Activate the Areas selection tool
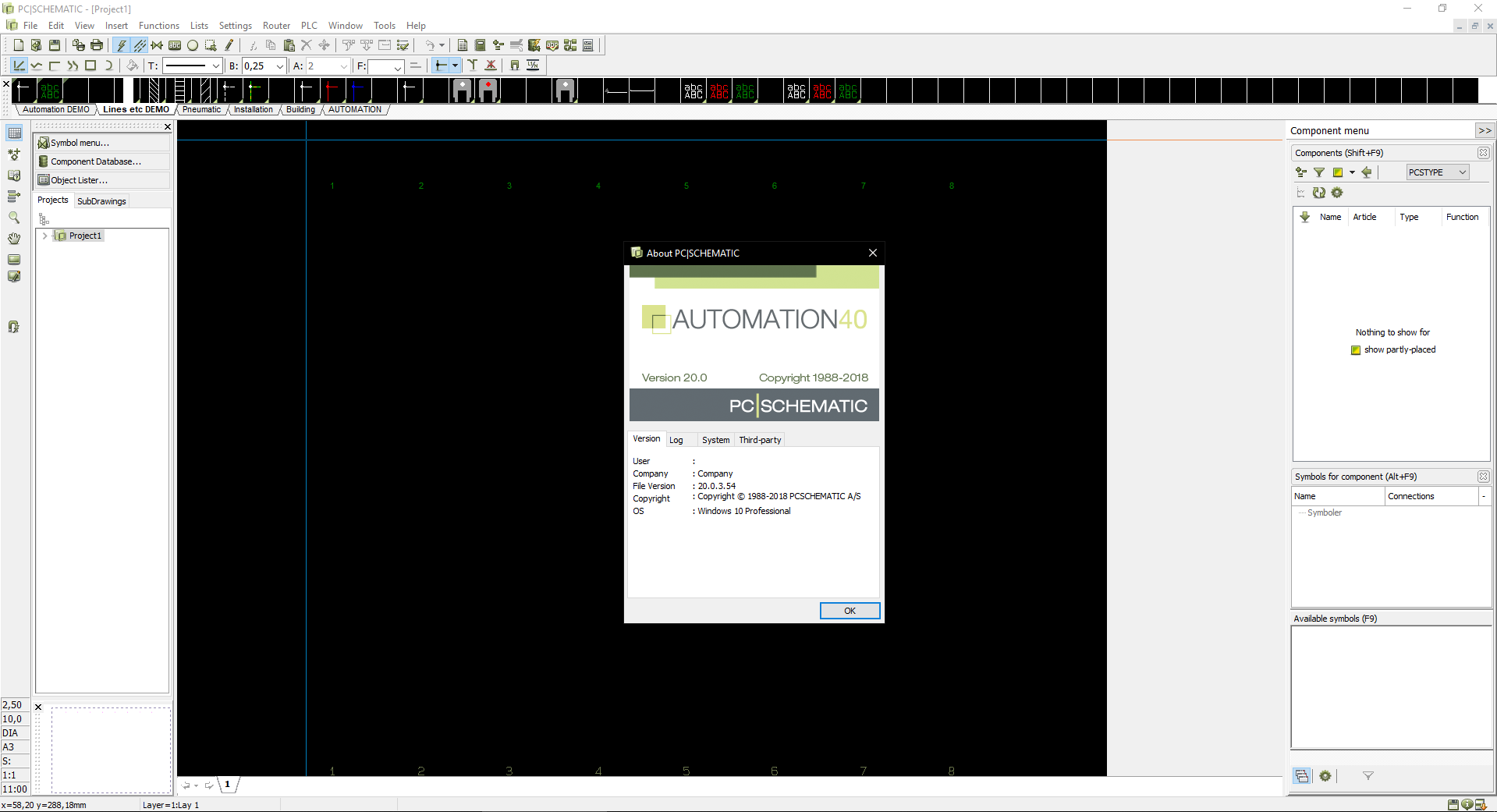 [x=211, y=45]
